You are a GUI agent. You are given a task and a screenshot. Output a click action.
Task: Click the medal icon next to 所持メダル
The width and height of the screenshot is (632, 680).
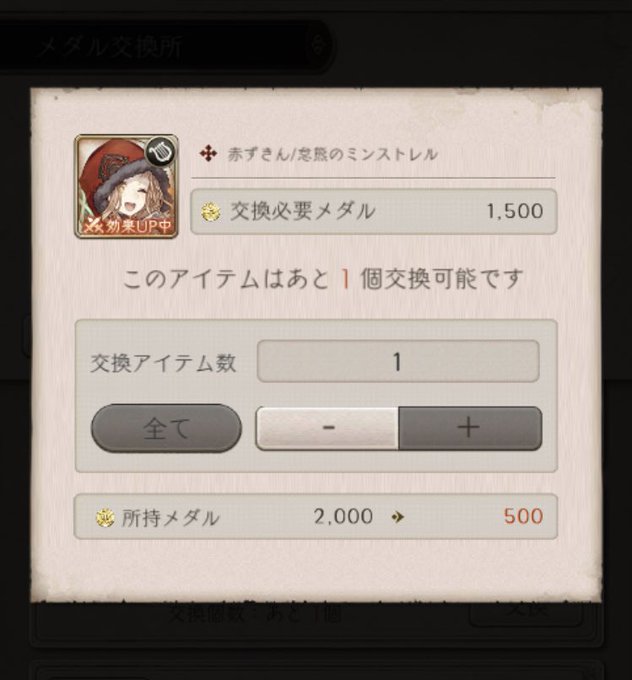[x=105, y=517]
